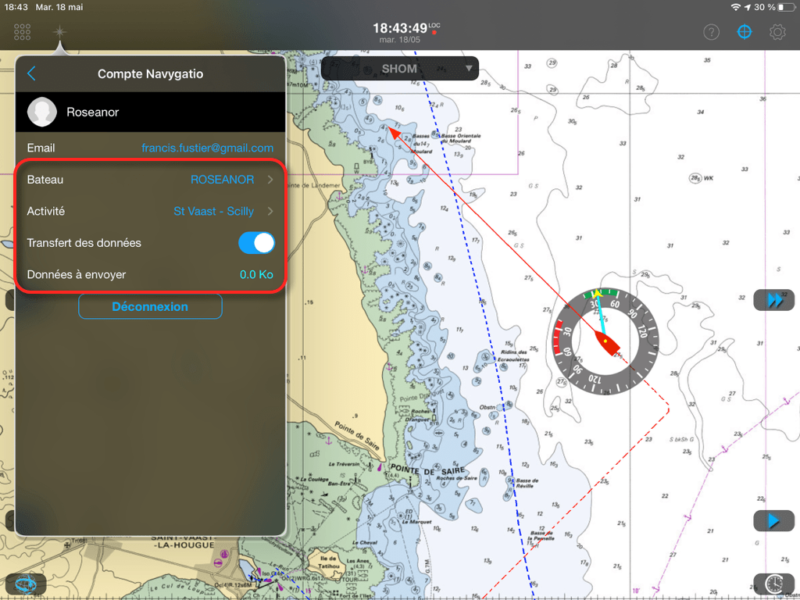Tap the Roseanor profile avatar
The image size is (800, 600).
(x=42, y=112)
